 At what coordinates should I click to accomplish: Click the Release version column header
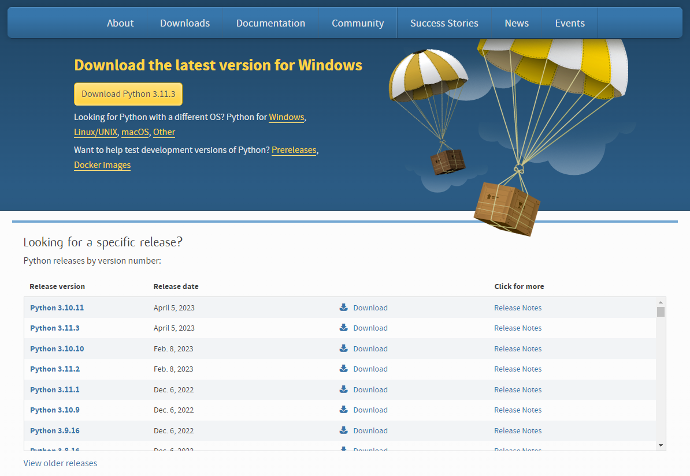57,286
